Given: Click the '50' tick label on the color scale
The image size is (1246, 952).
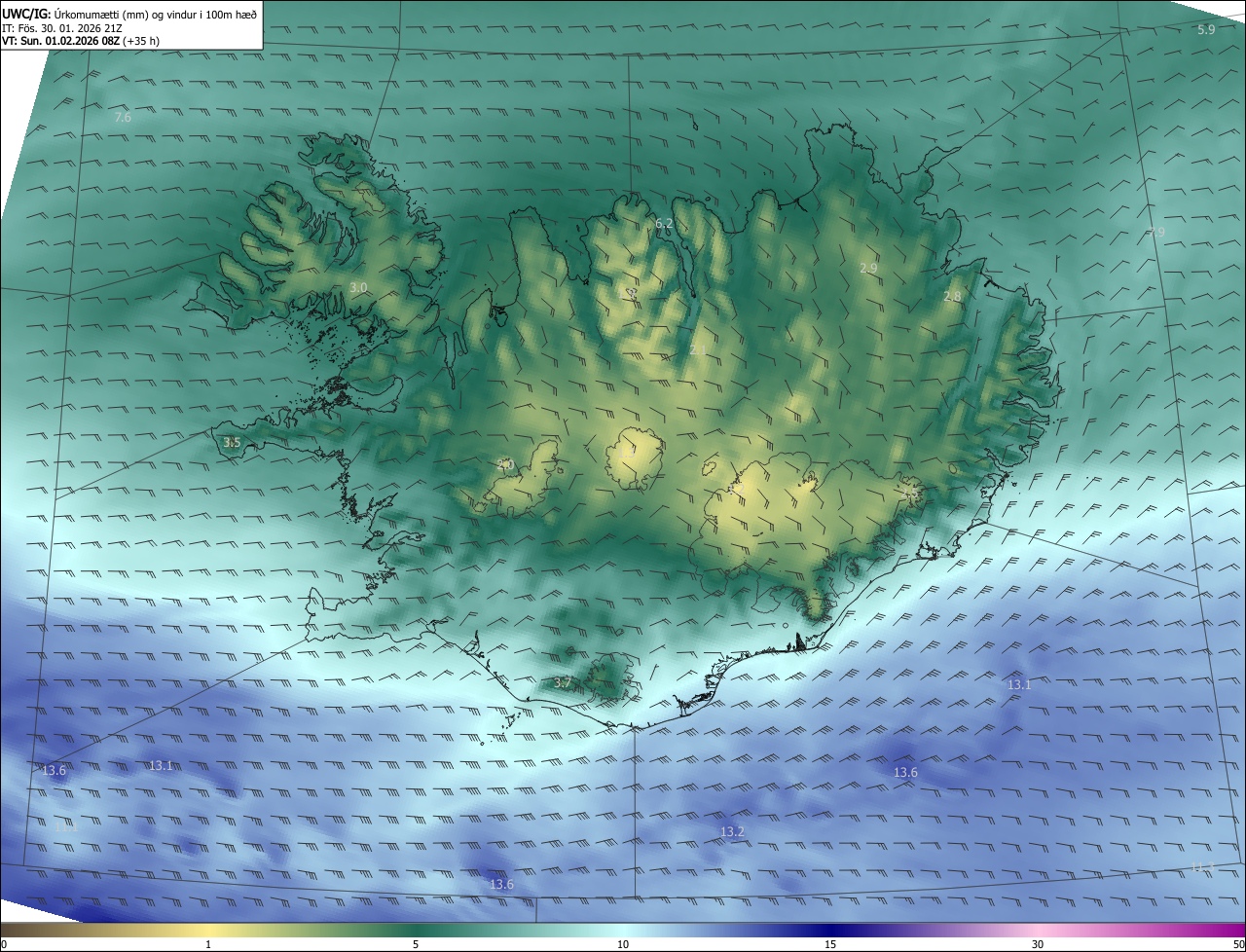Looking at the screenshot, I should (1237, 944).
